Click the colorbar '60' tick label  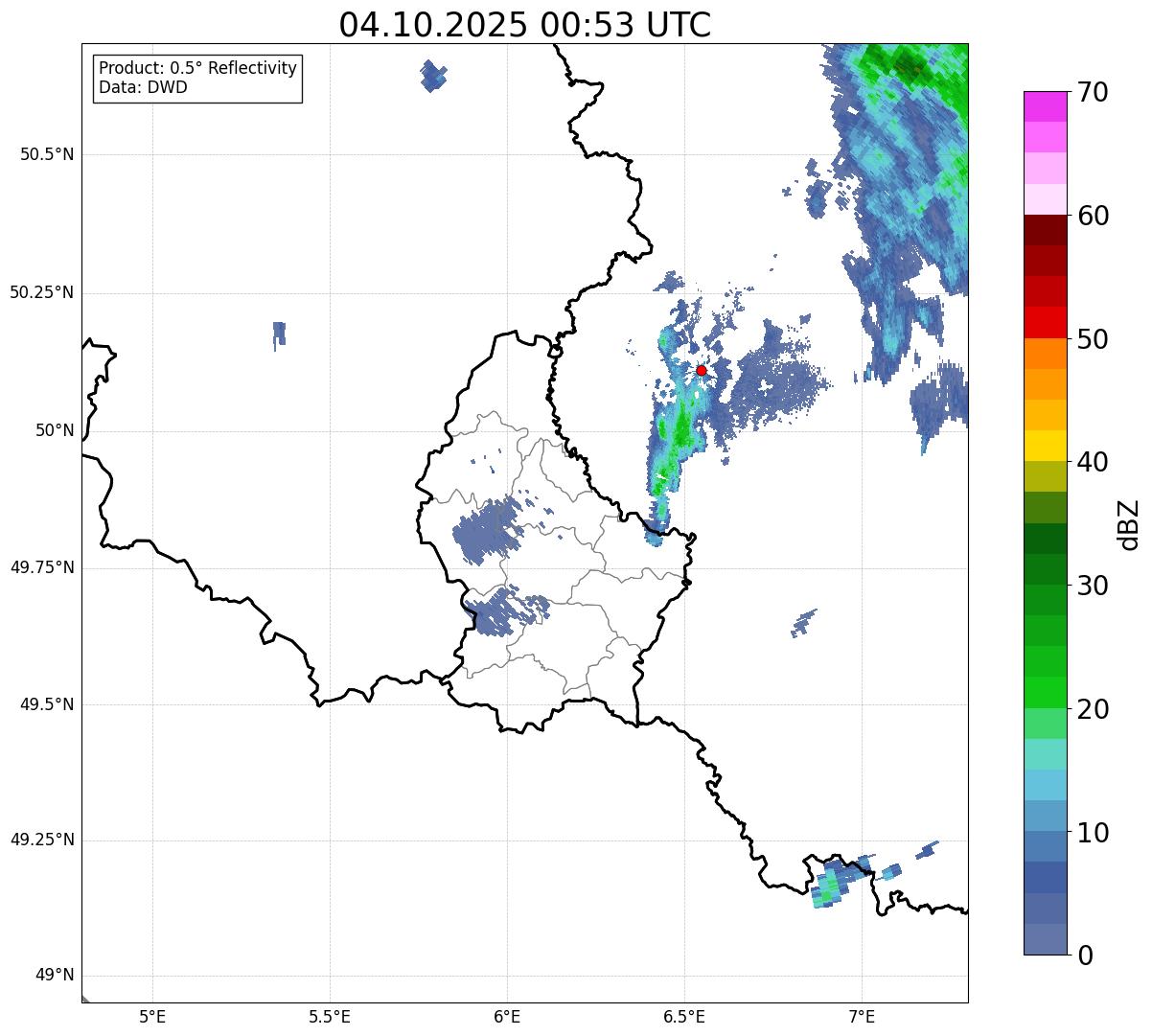click(1094, 216)
